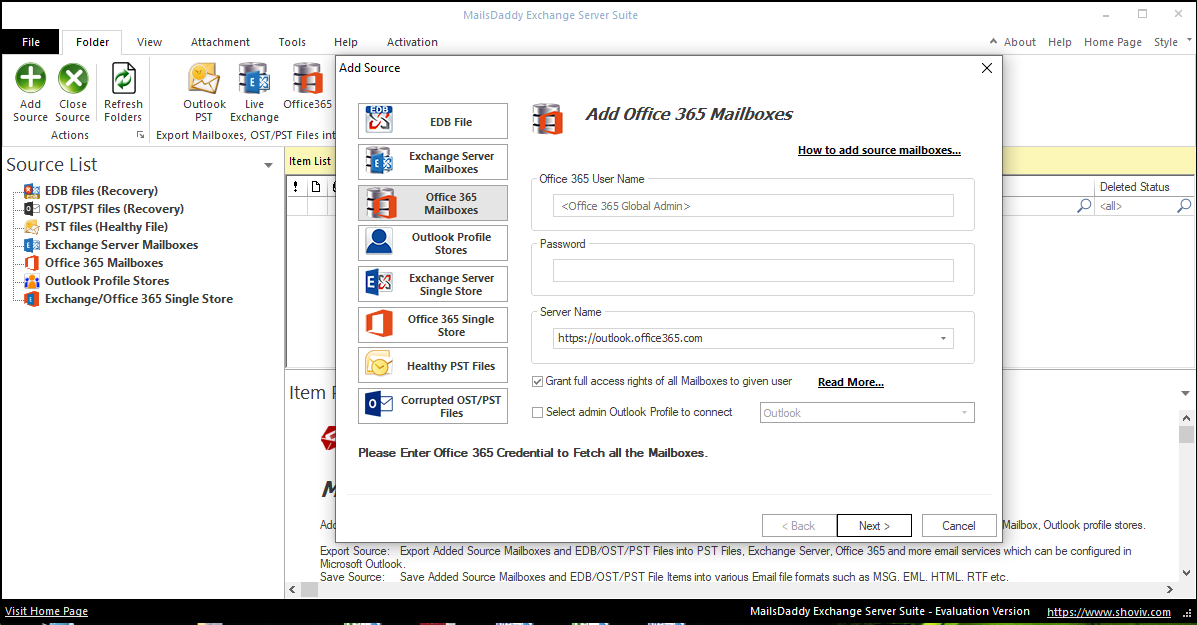Close the Add Source dialog
Image resolution: width=1197 pixels, height=625 pixels.
986,68
